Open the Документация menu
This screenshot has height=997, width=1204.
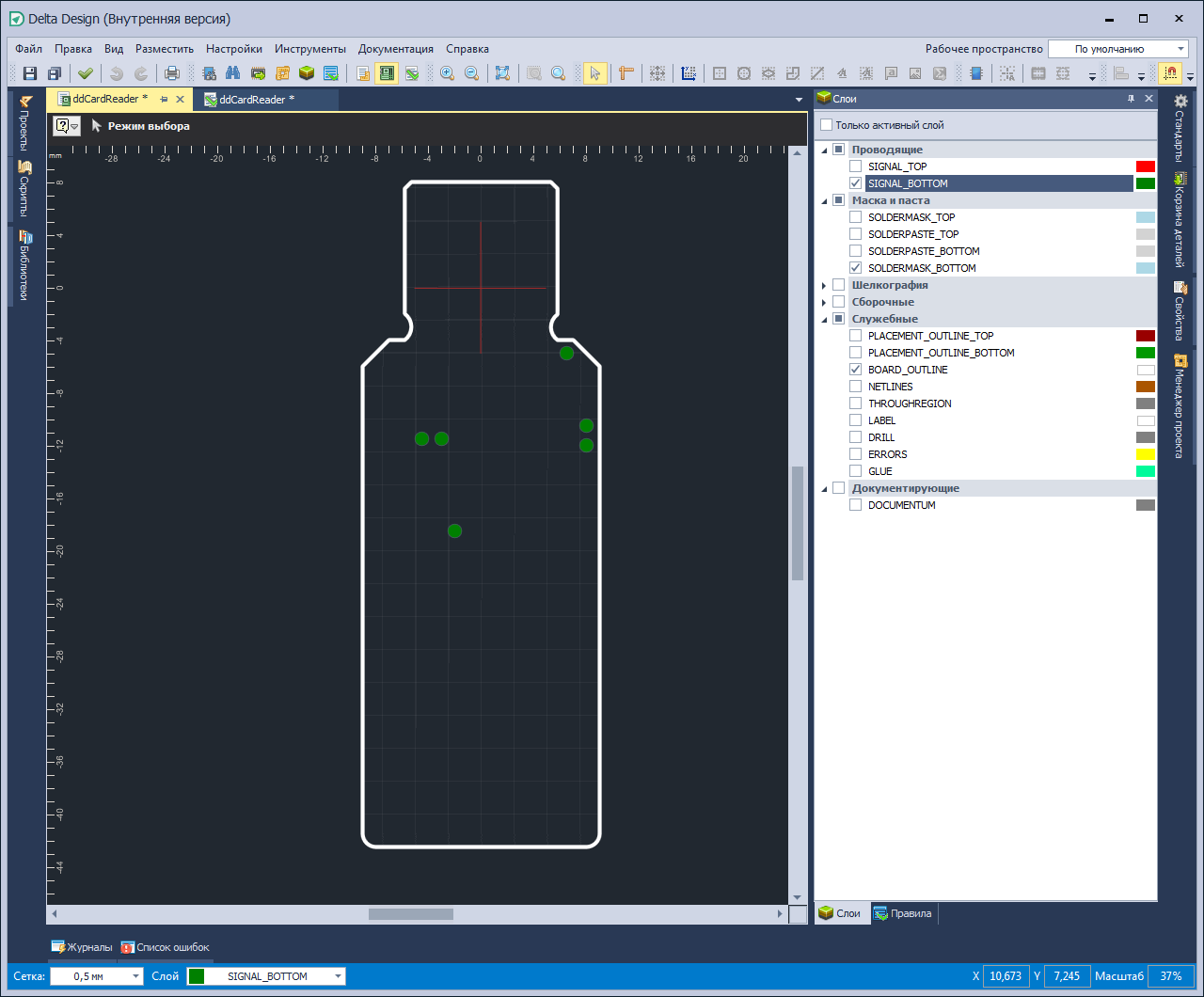tap(396, 49)
